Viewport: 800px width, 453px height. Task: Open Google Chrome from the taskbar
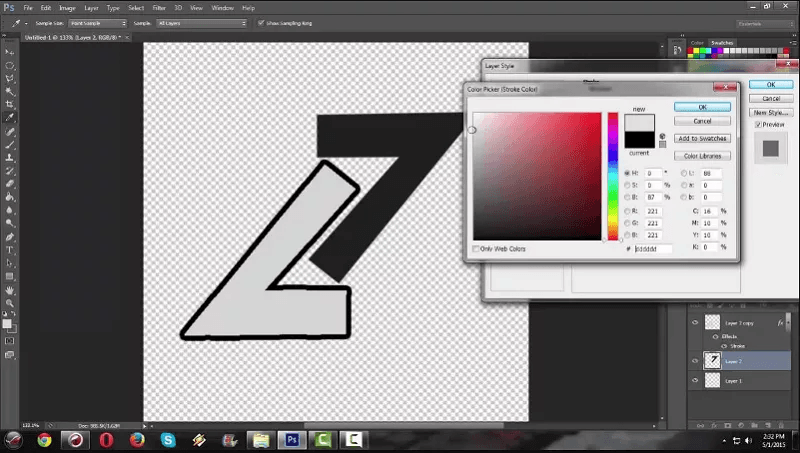pyautogui.click(x=44, y=440)
